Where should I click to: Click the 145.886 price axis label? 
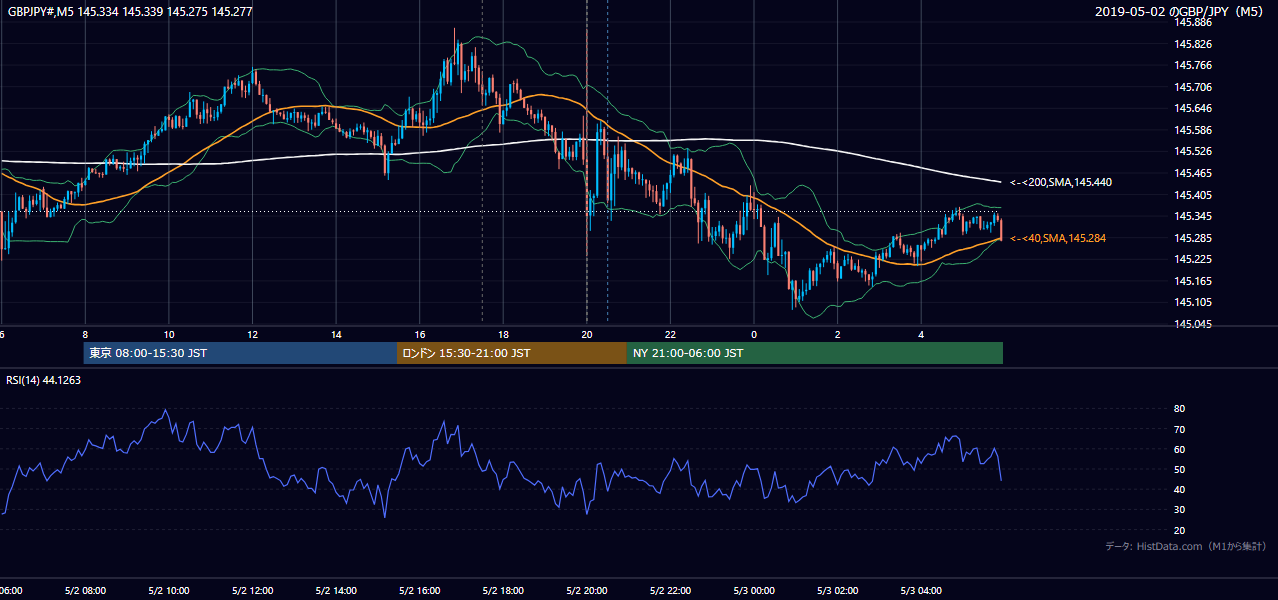(1192, 22)
